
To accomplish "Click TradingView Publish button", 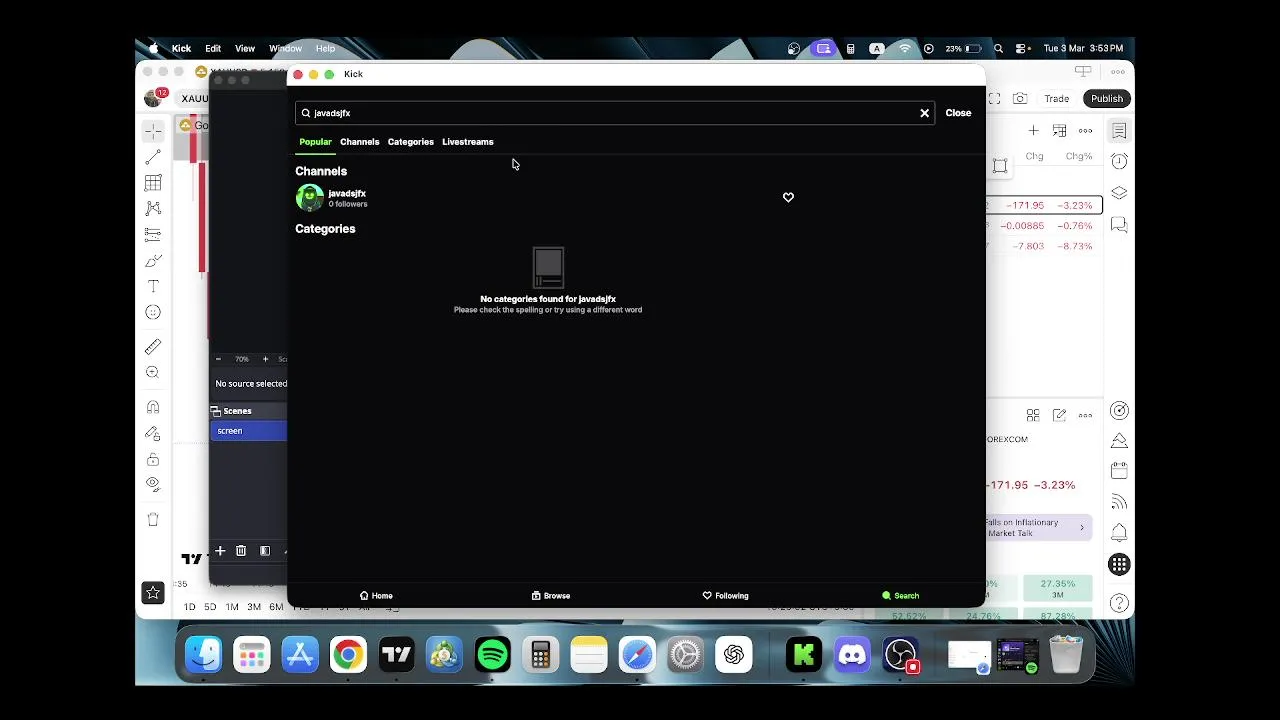I will [x=1106, y=99].
